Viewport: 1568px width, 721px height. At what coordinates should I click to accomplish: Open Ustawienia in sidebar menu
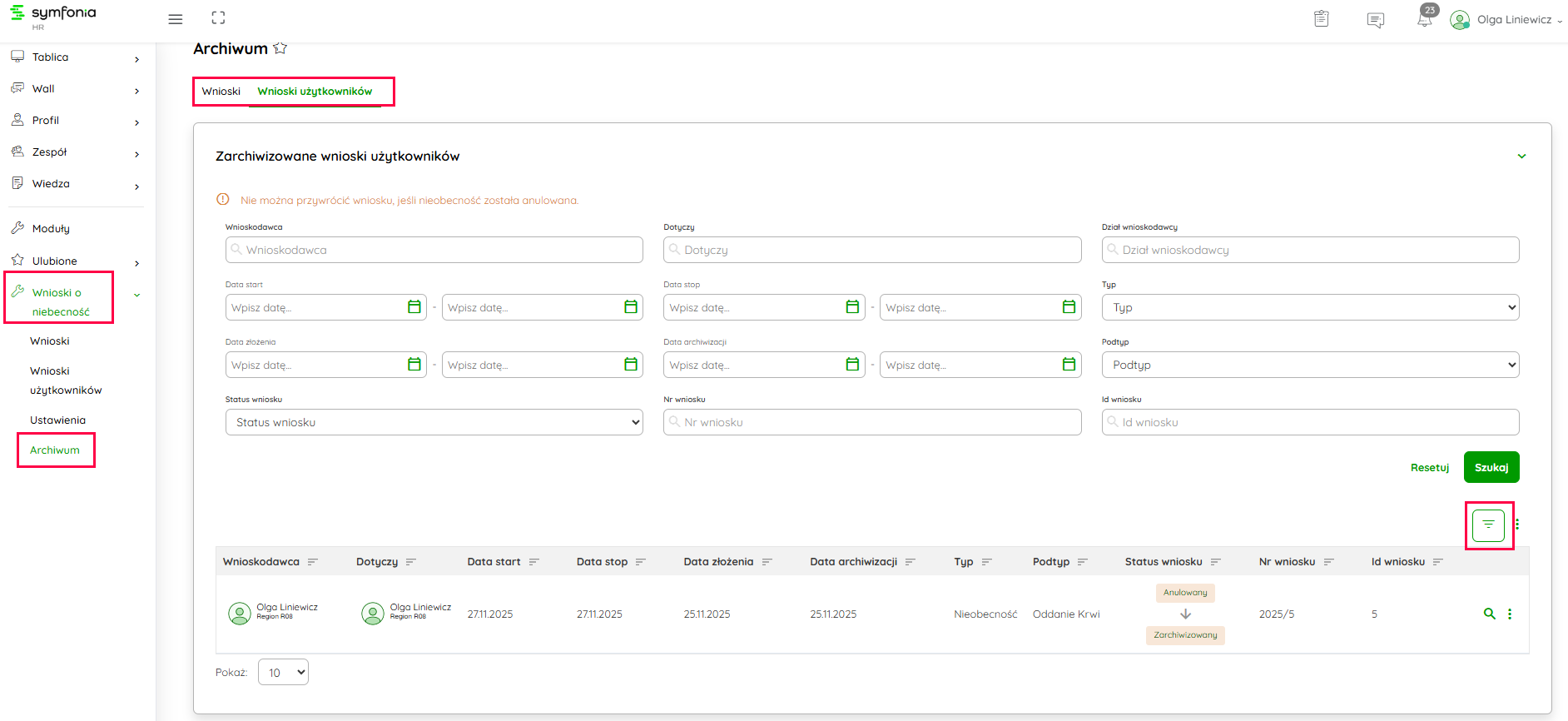pyautogui.click(x=57, y=420)
